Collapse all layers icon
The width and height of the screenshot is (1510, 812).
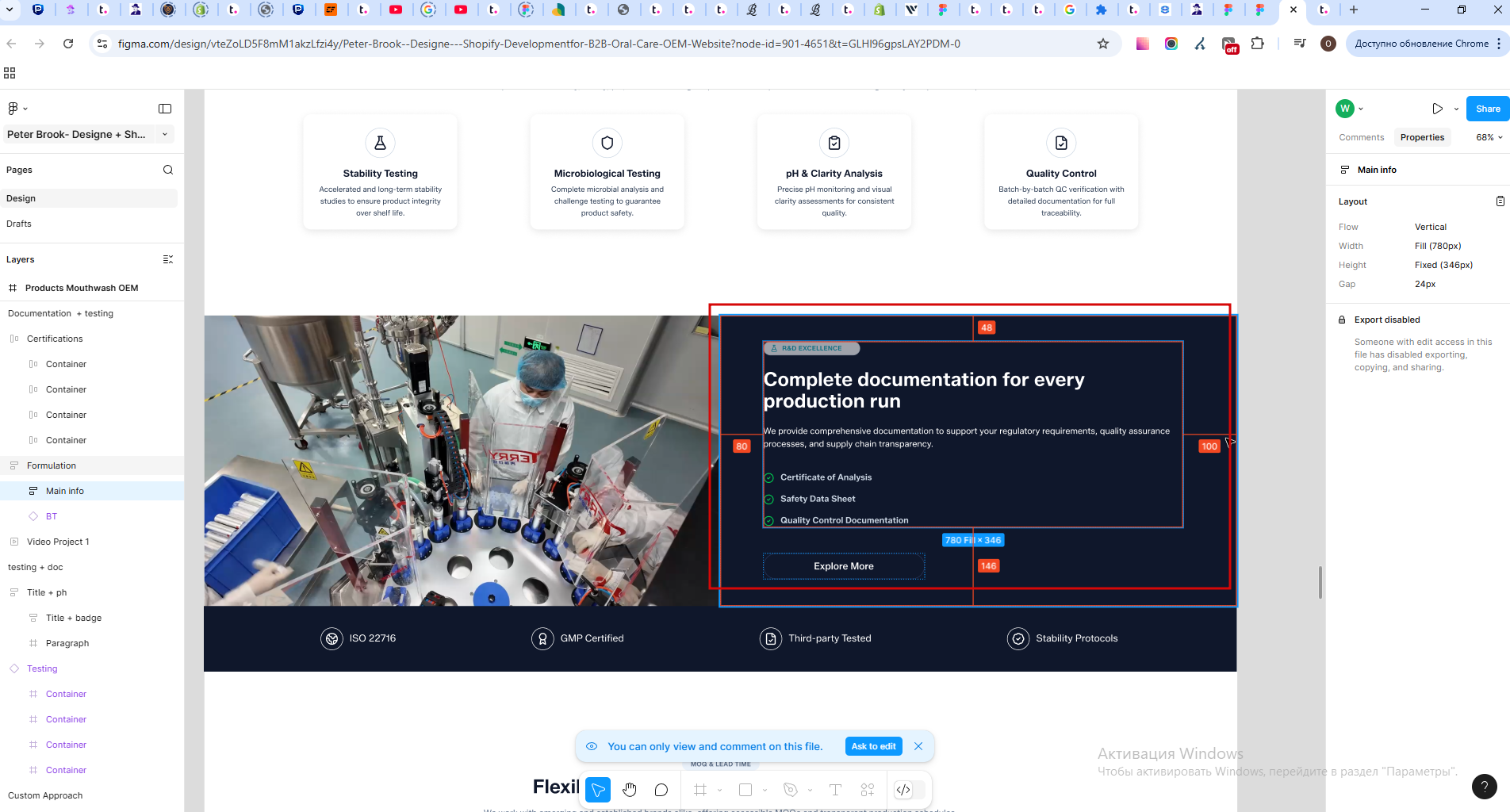(168, 259)
